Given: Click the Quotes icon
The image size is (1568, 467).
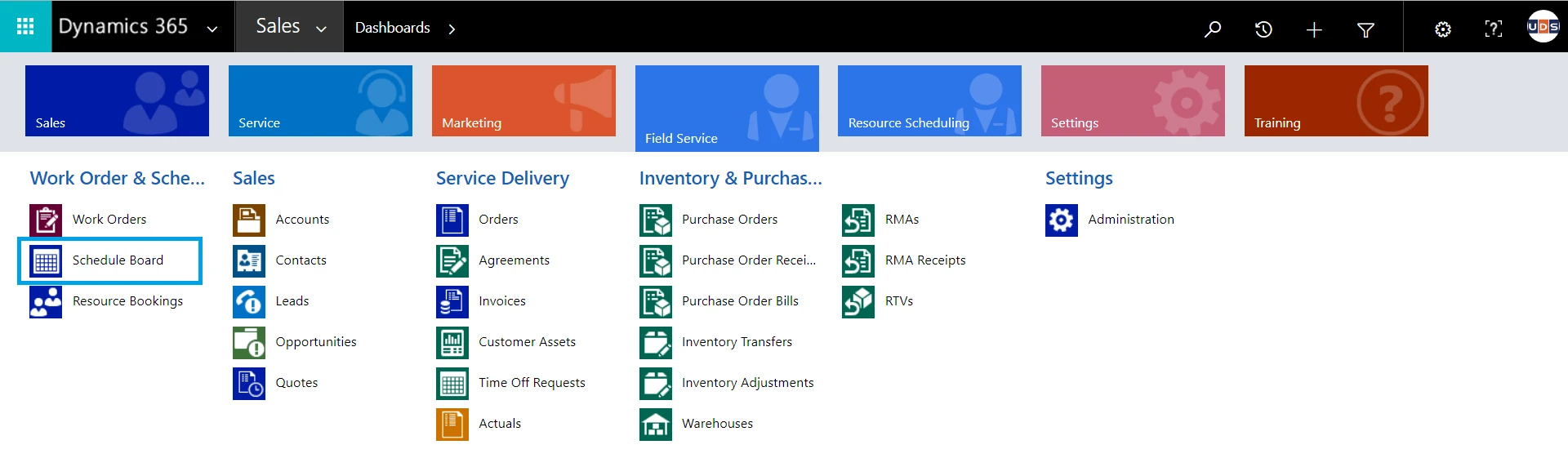Looking at the screenshot, I should click(249, 383).
